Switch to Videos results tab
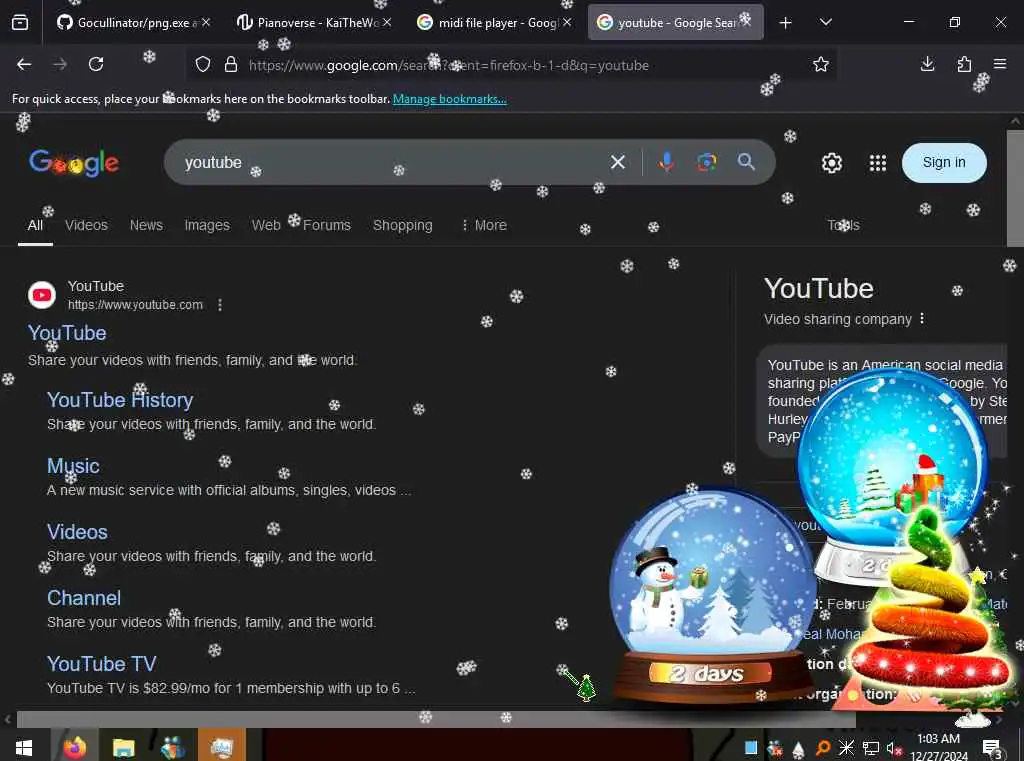This screenshot has width=1024, height=761. click(86, 225)
